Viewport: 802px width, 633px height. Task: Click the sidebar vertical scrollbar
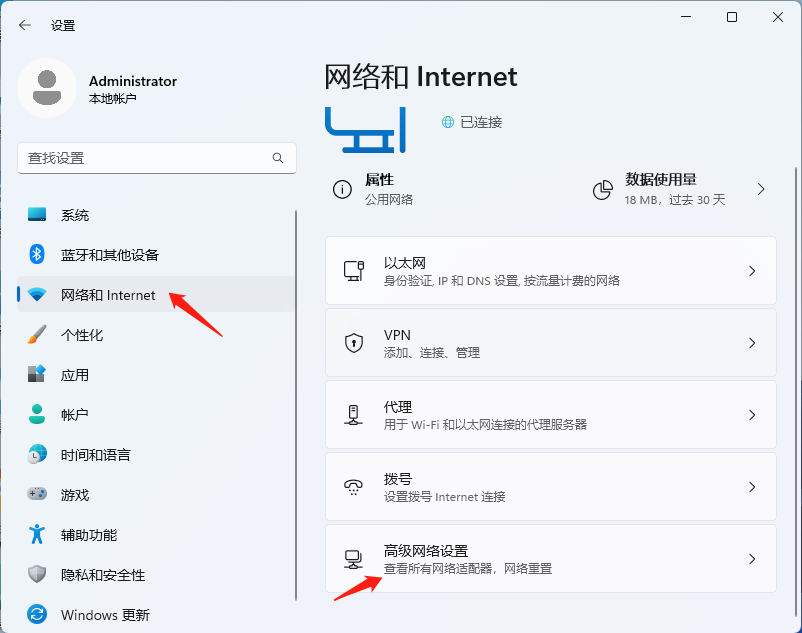point(296,405)
